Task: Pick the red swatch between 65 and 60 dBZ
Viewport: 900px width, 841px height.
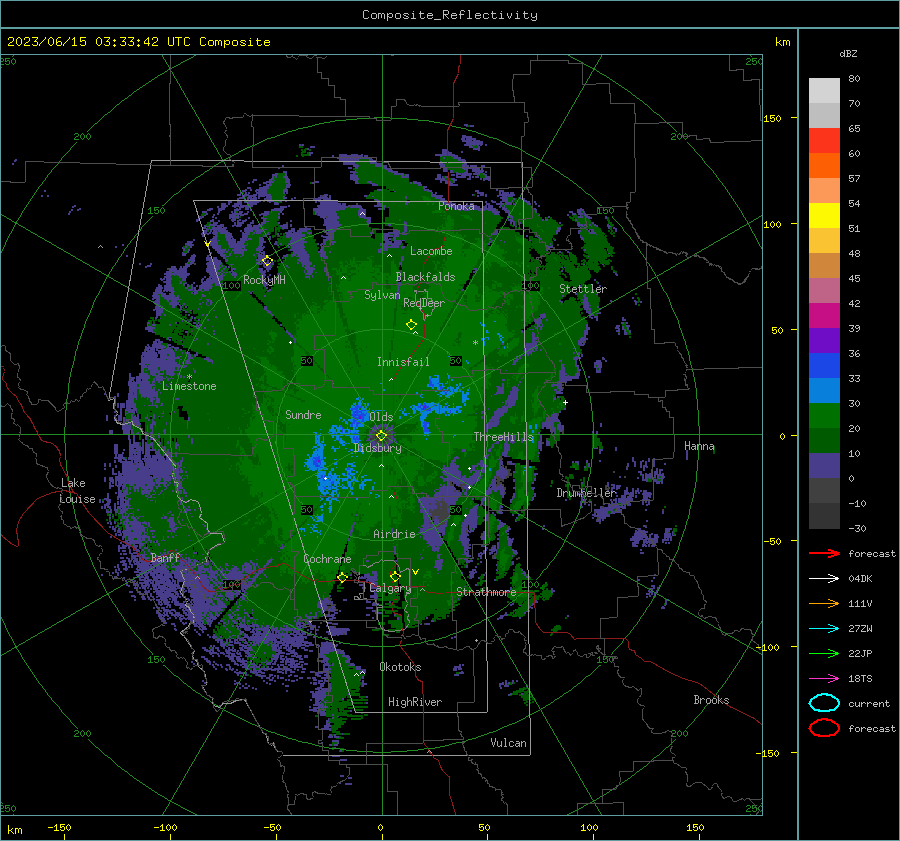Action: pyautogui.click(x=824, y=141)
